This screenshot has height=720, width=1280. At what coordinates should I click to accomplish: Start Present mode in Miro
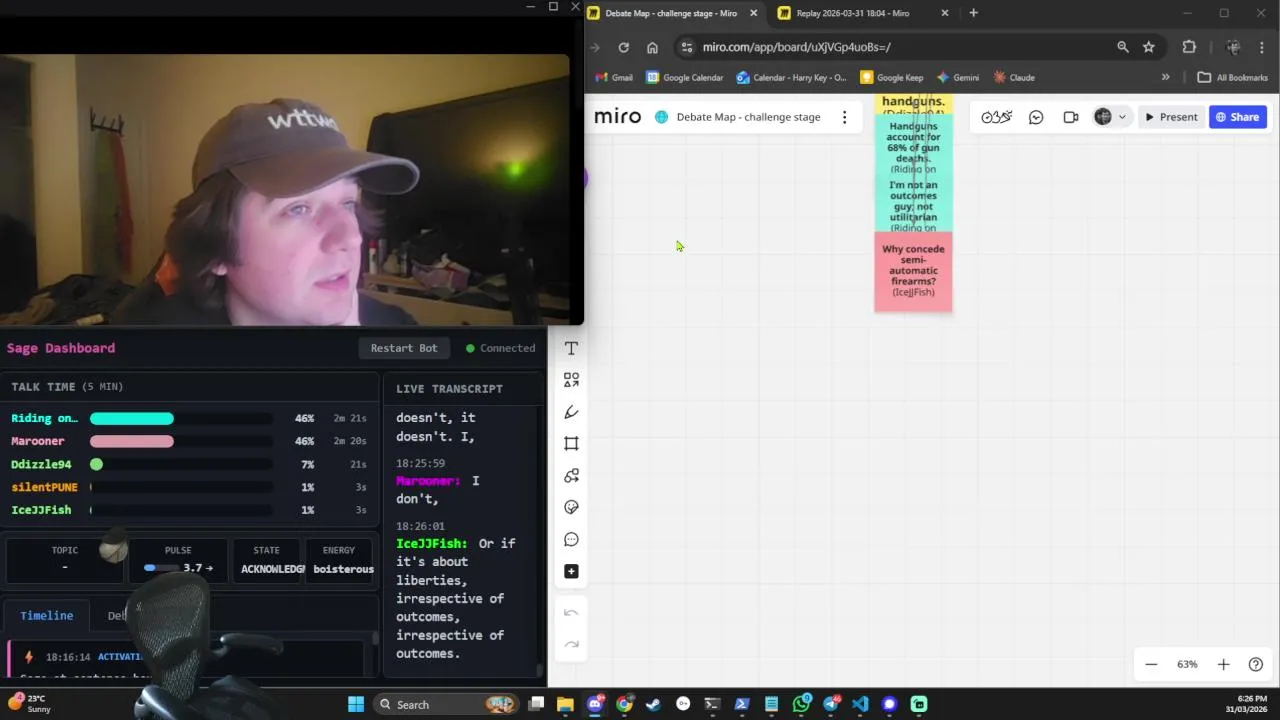tap(1171, 117)
